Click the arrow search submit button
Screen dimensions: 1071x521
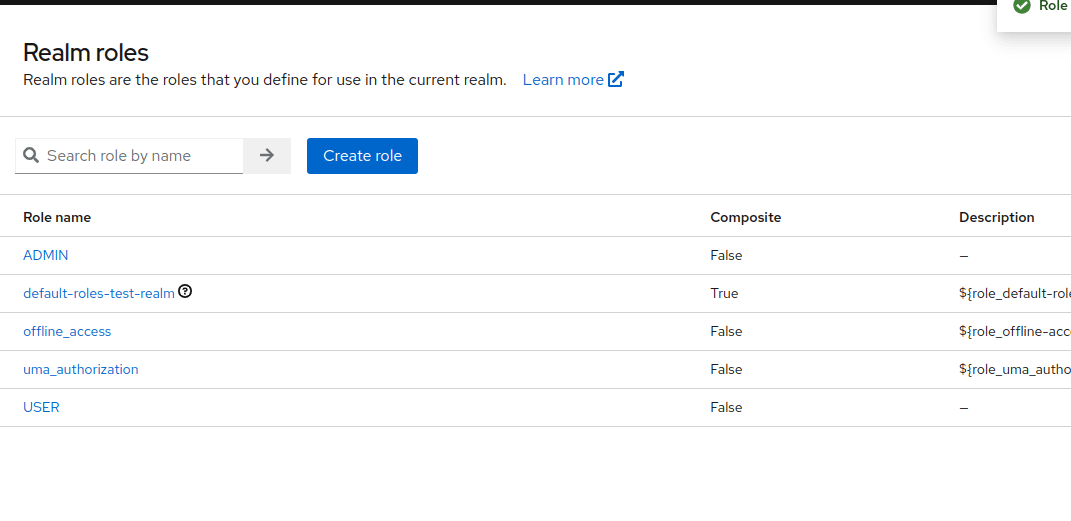[x=267, y=156]
